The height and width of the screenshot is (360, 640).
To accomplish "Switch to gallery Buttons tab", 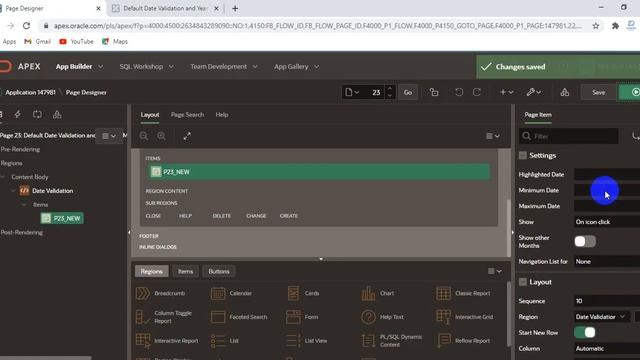I will (x=219, y=271).
